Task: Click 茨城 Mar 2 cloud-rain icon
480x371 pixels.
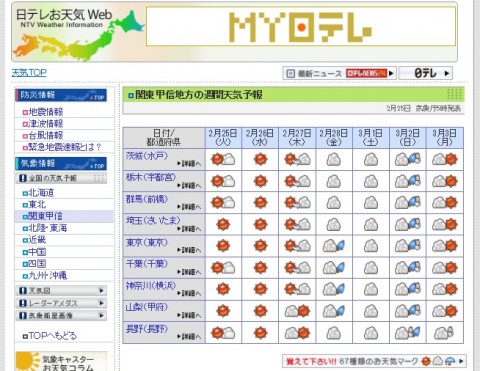Action: [408, 159]
